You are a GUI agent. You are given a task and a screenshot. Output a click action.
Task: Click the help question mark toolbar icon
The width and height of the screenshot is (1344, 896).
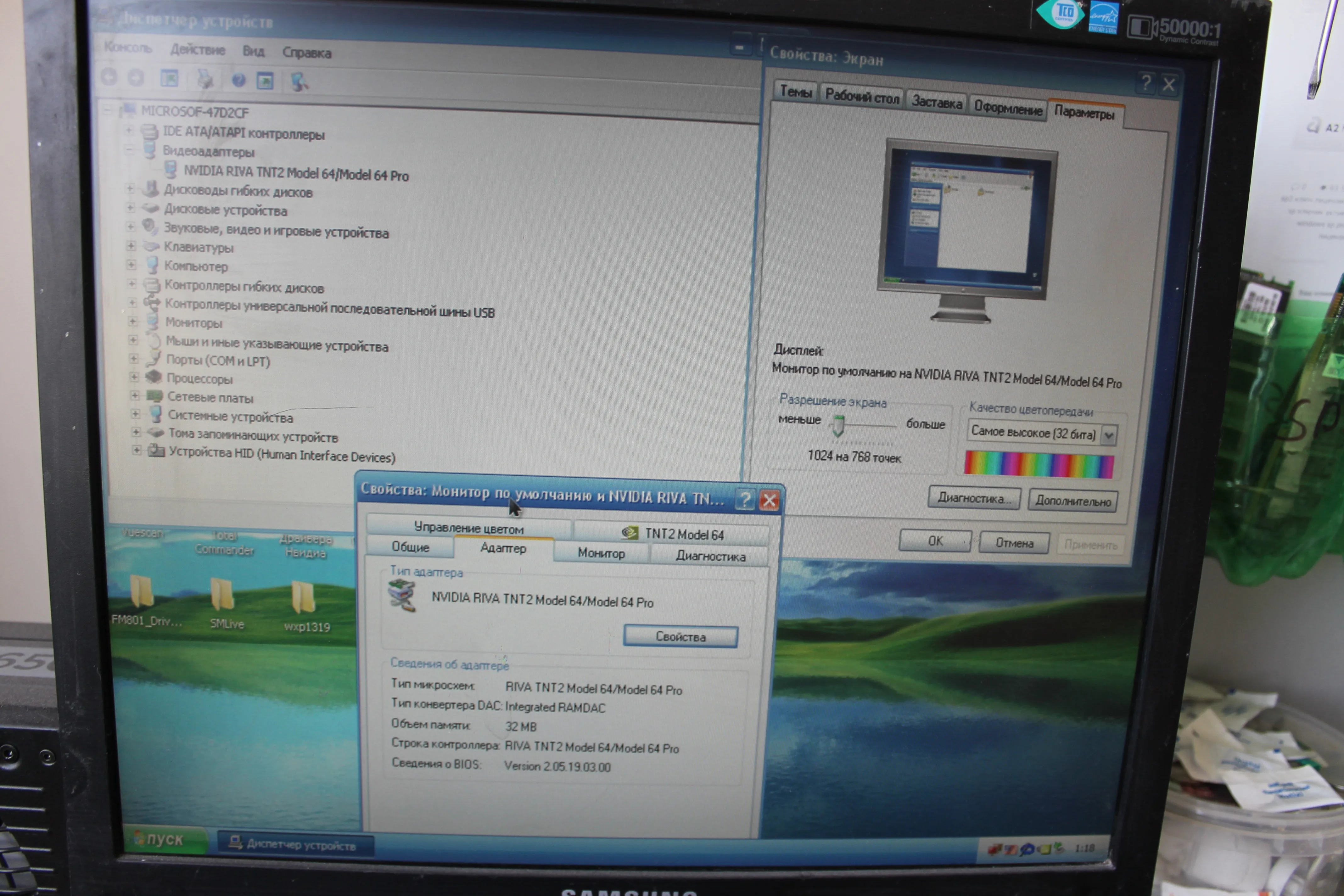(x=238, y=80)
